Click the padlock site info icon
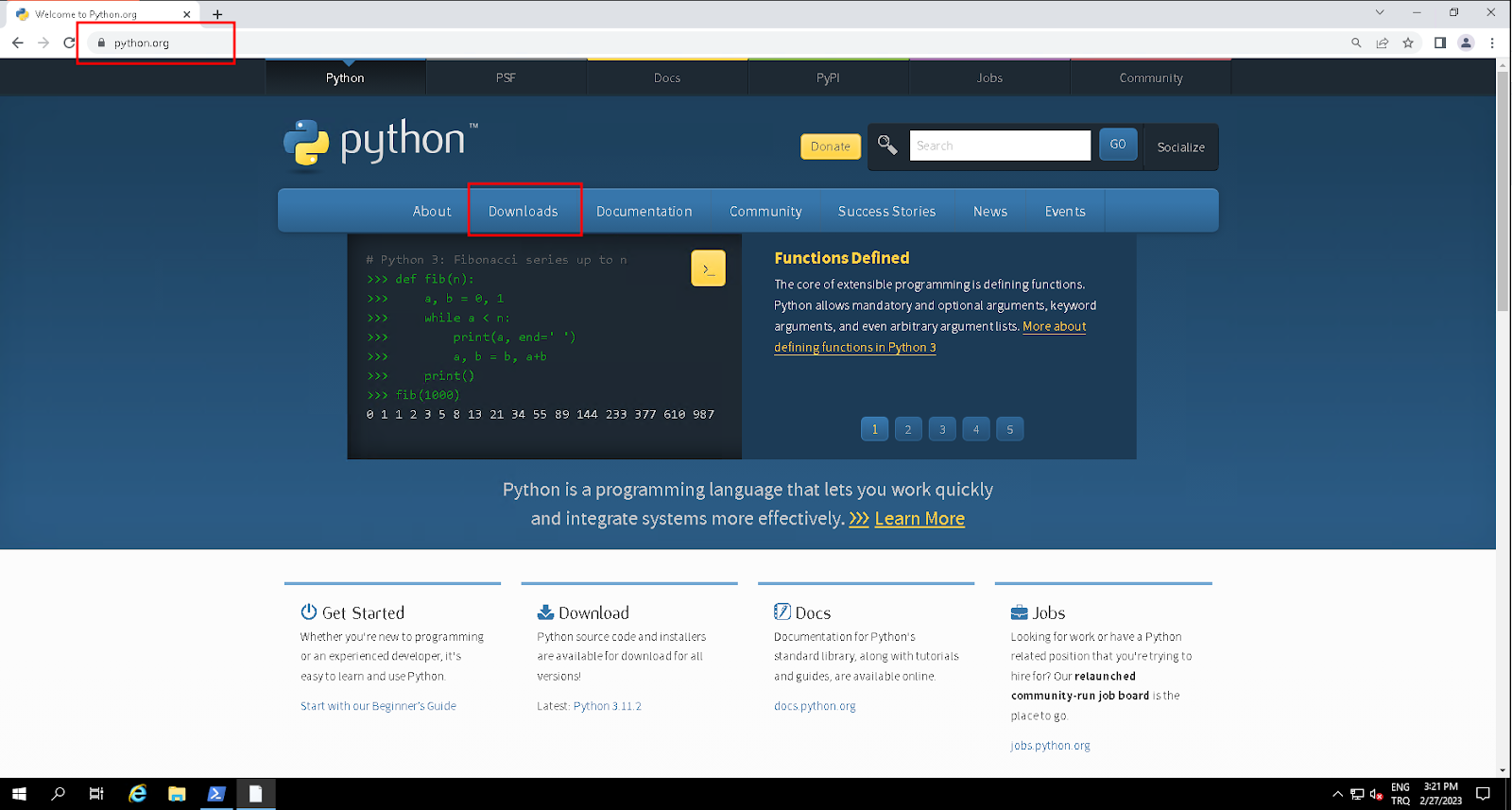 [x=101, y=43]
